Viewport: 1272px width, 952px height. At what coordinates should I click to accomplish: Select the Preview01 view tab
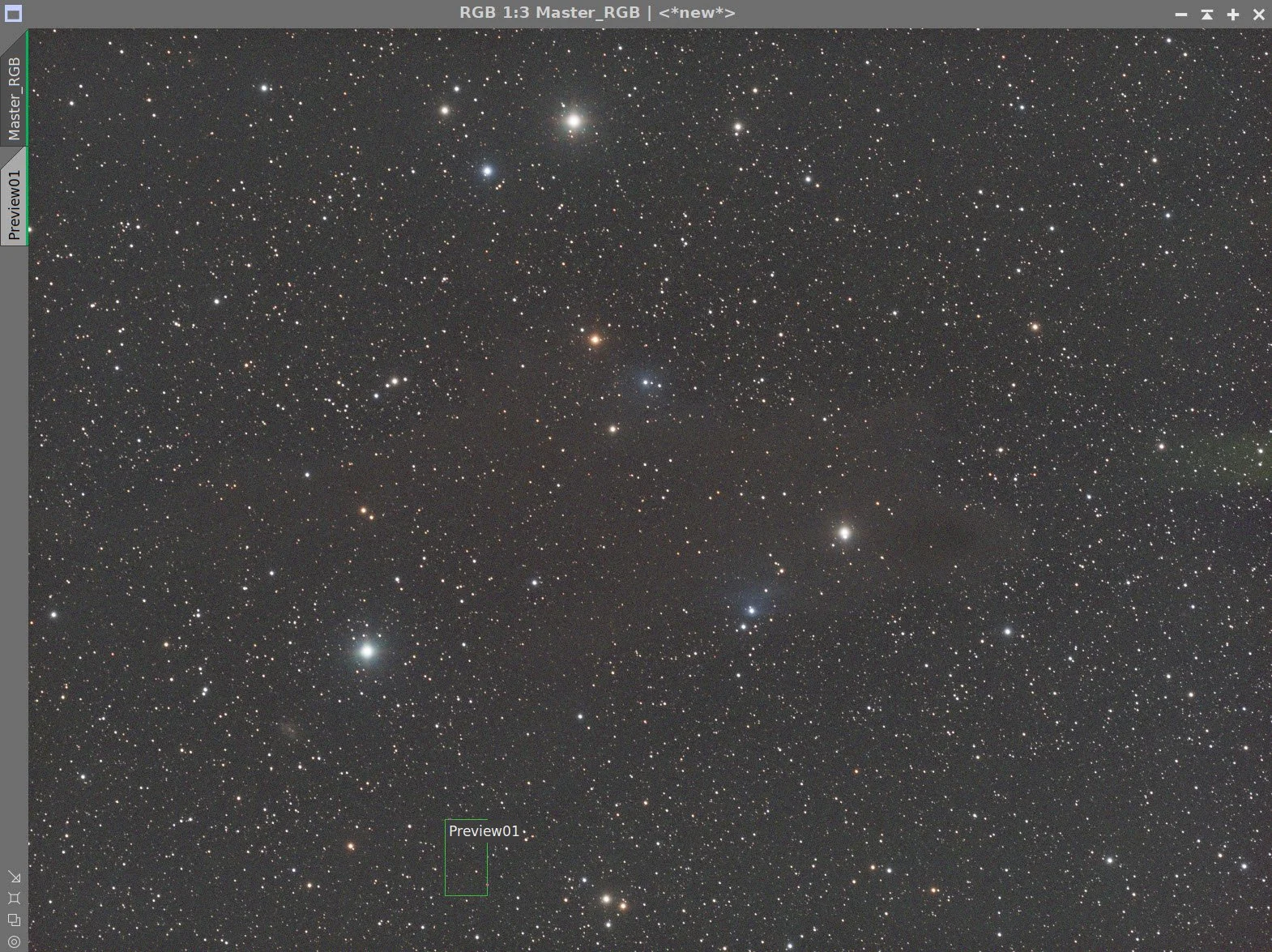click(14, 196)
